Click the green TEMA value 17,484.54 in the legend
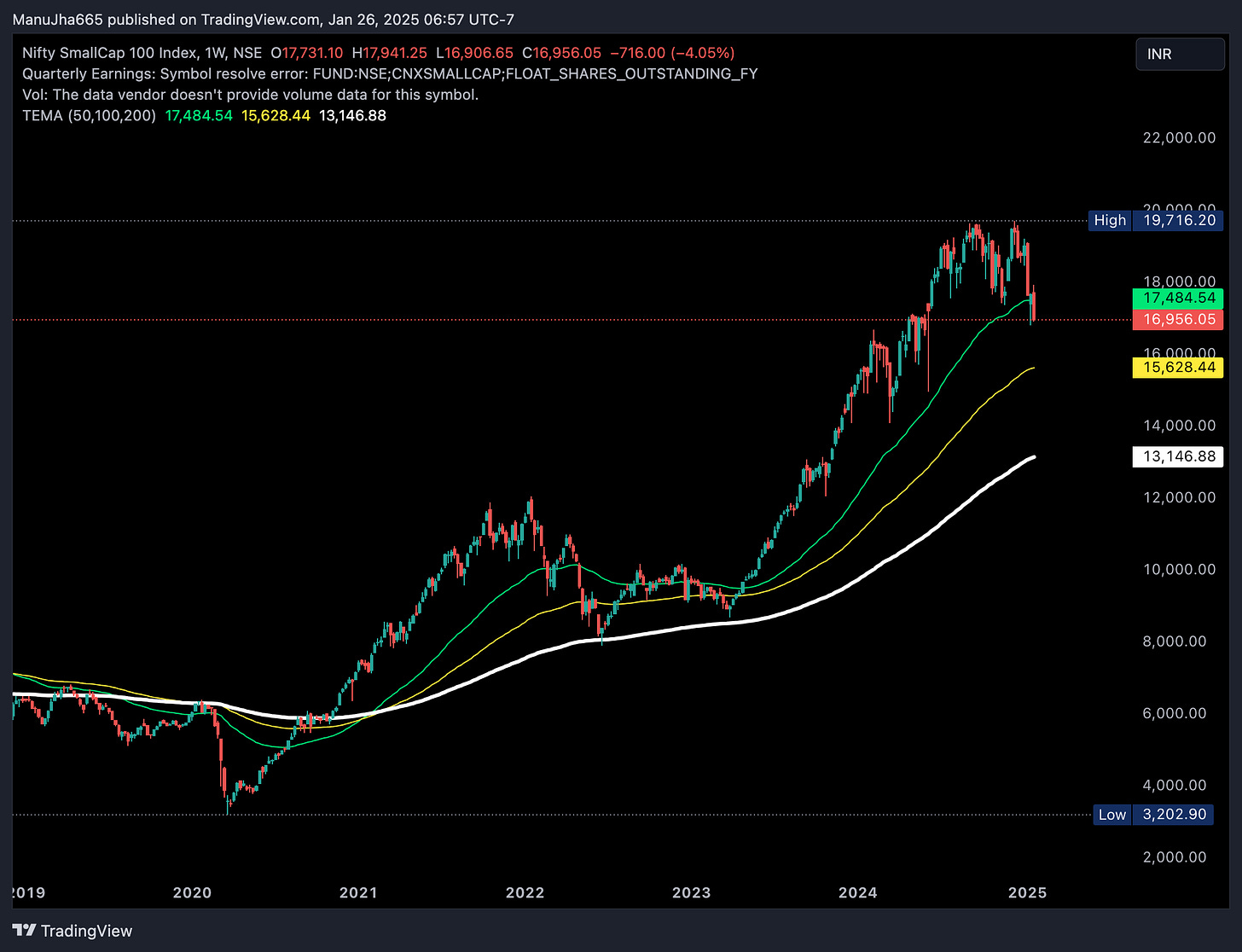The image size is (1242, 952). tap(199, 115)
